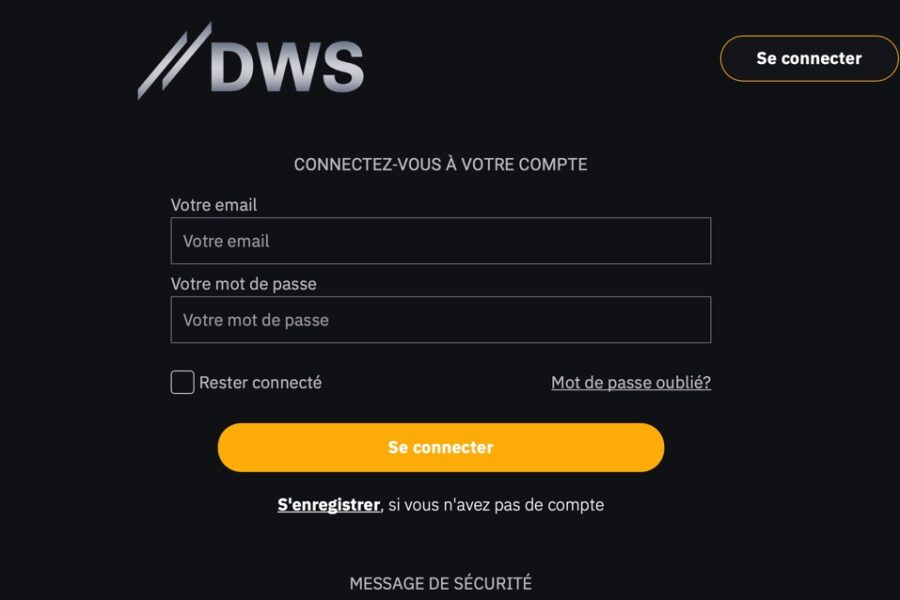Click the right end of the password field
900x600 pixels.
[695, 320]
